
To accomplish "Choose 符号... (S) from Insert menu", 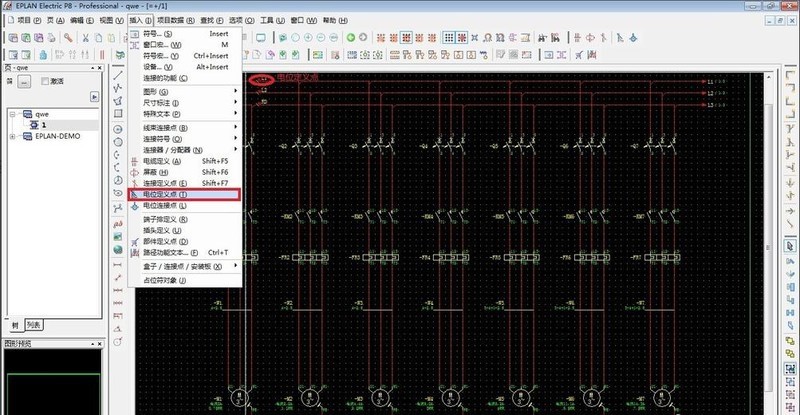I will pyautogui.click(x=185, y=34).
